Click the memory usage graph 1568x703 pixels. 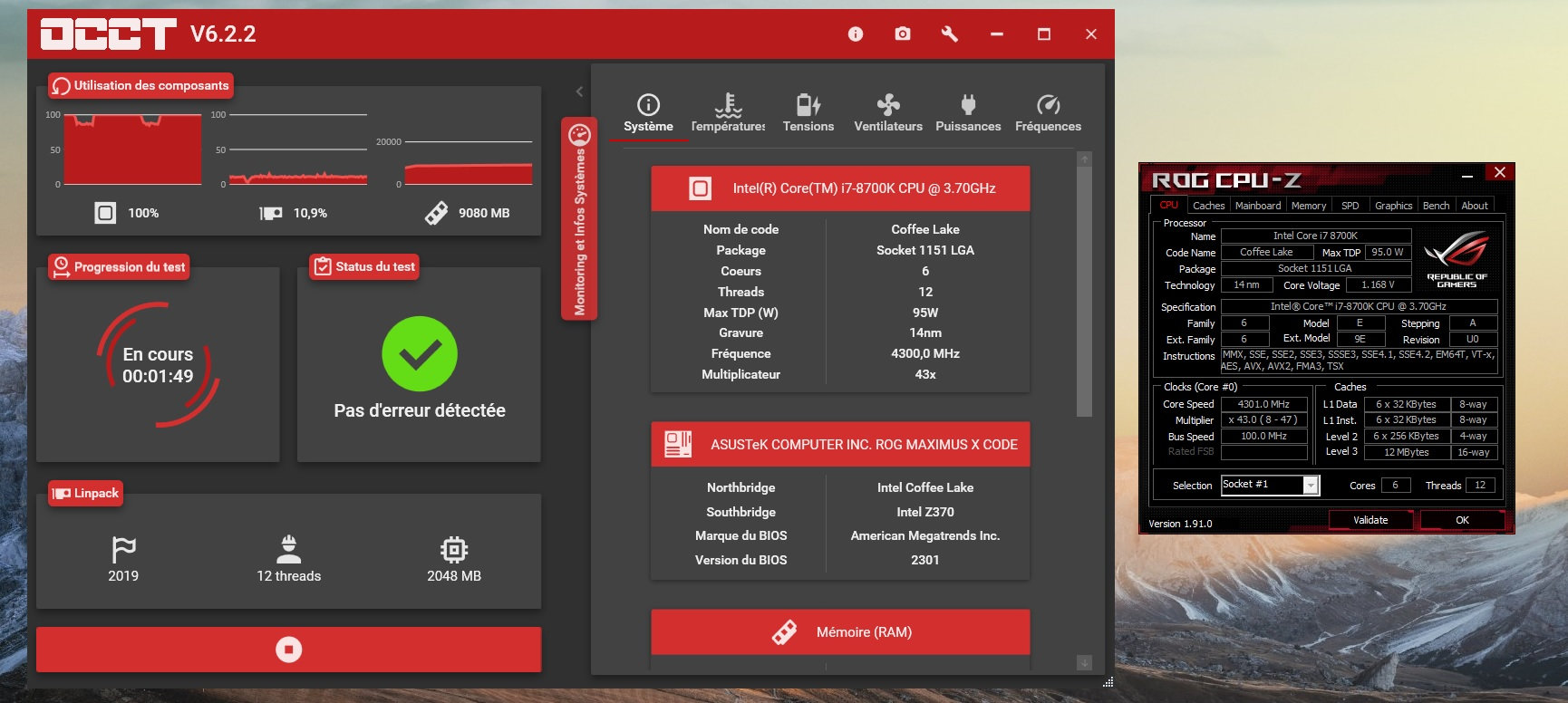tap(468, 163)
